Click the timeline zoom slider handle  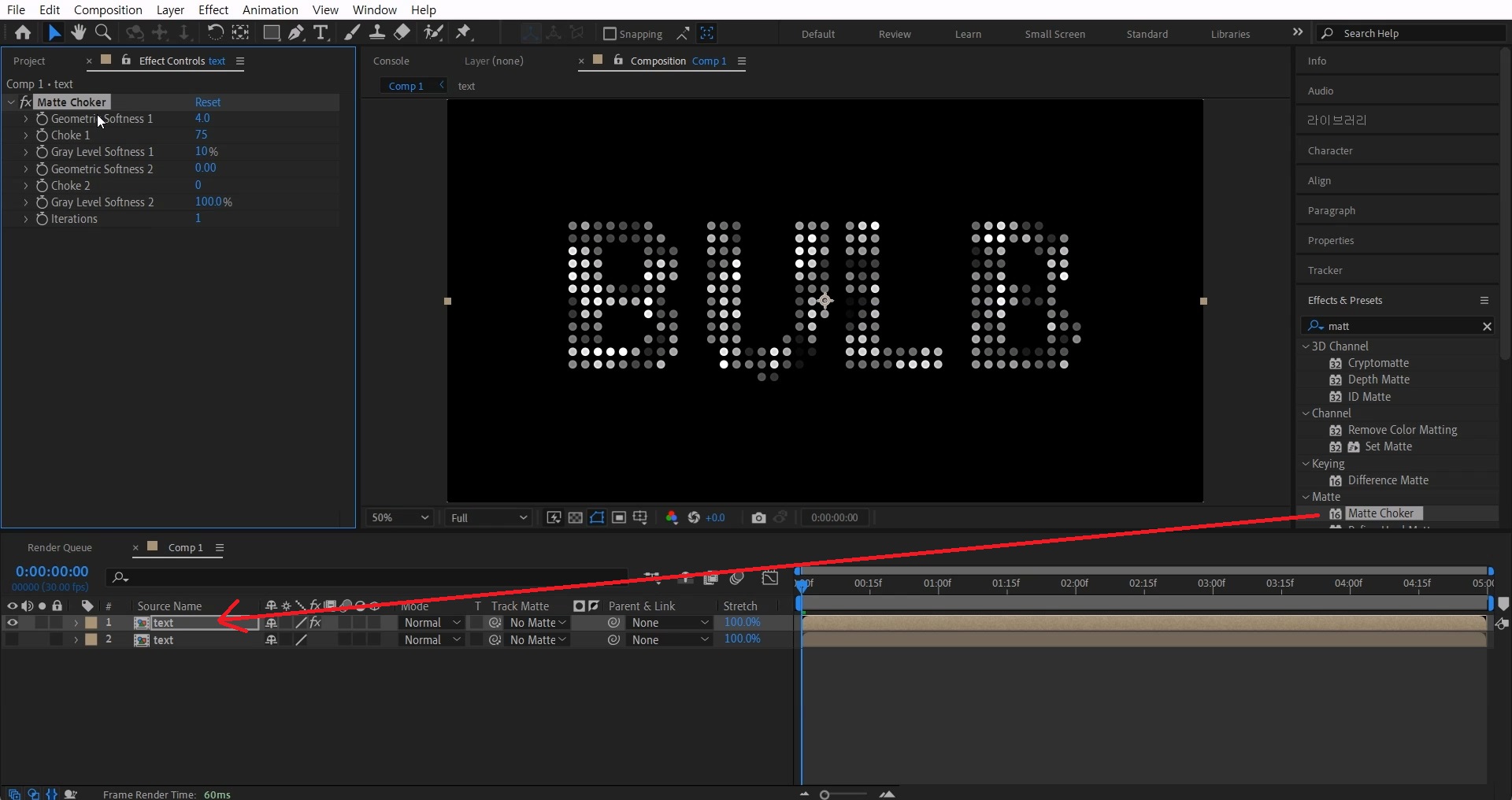pyautogui.click(x=825, y=794)
